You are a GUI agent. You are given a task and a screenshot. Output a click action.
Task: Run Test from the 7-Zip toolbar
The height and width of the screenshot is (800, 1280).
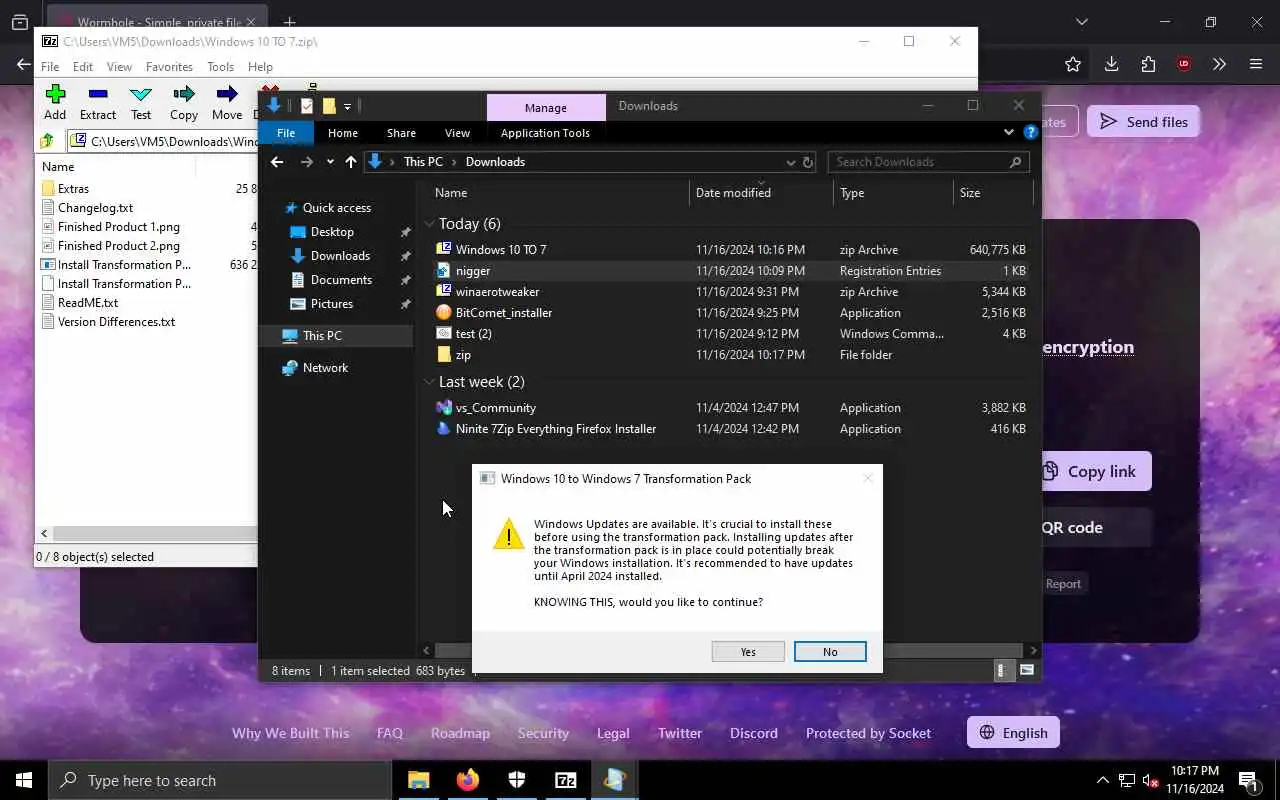141,102
